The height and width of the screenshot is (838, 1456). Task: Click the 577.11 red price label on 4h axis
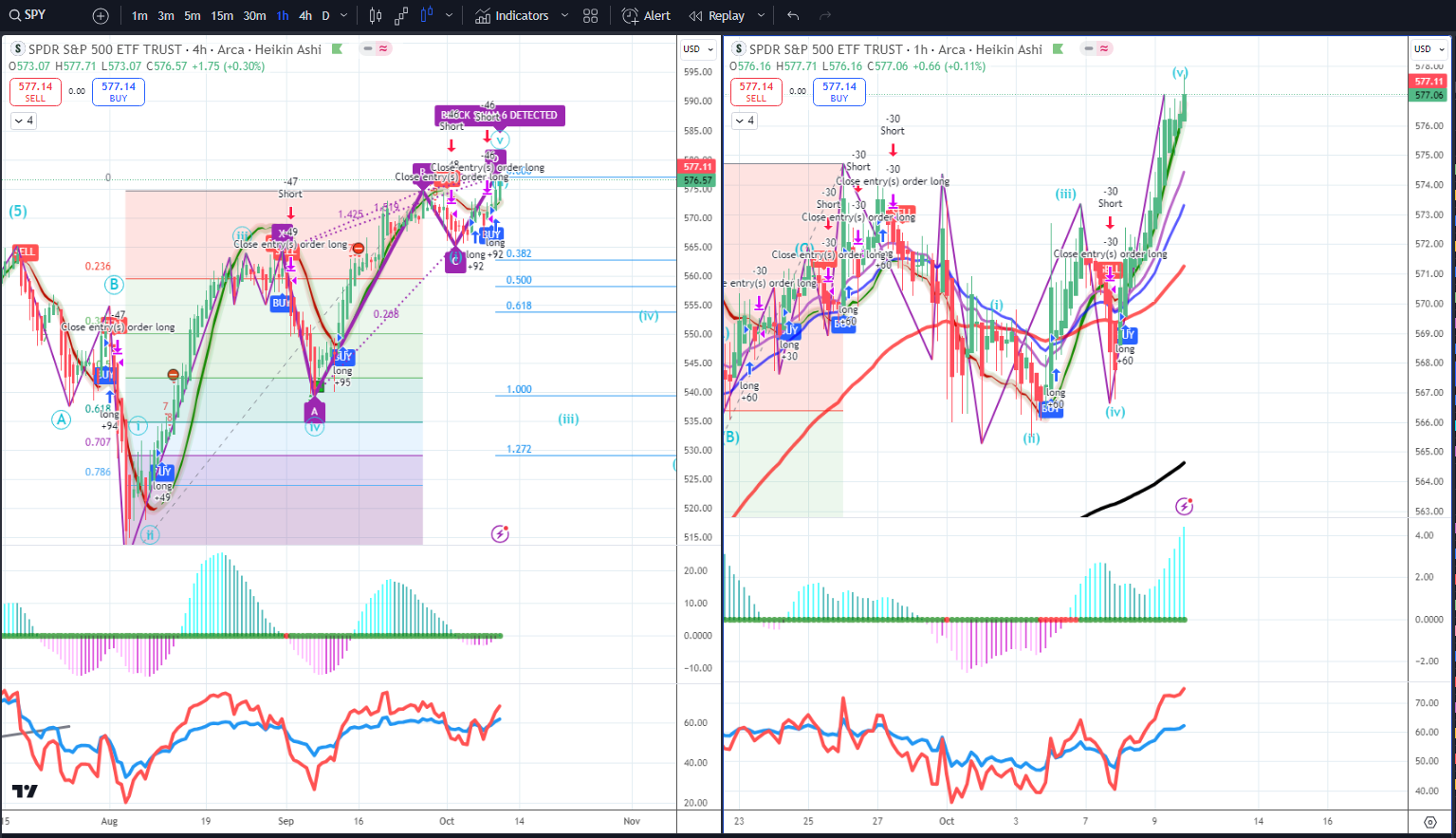pos(697,167)
